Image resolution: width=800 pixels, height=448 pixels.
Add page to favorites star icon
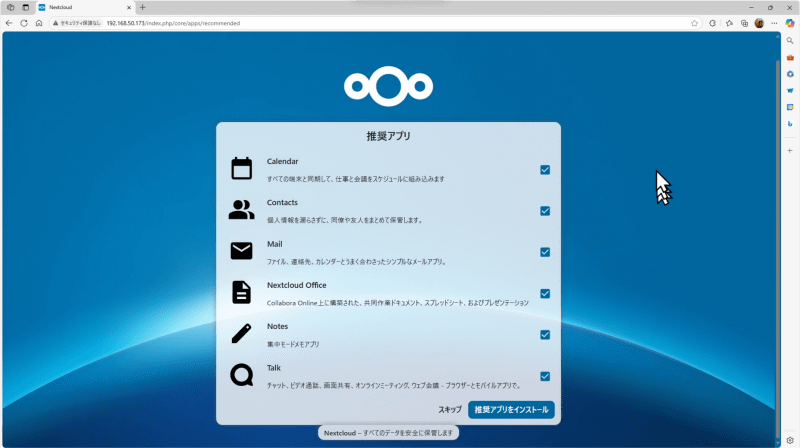click(694, 23)
